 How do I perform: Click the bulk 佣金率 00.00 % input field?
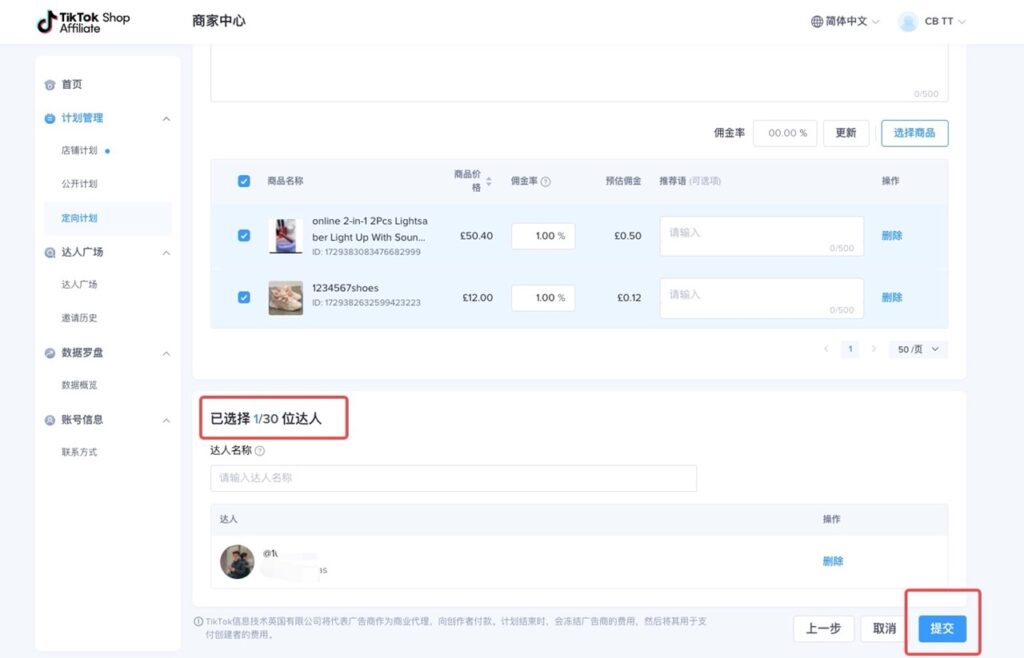tap(784, 133)
